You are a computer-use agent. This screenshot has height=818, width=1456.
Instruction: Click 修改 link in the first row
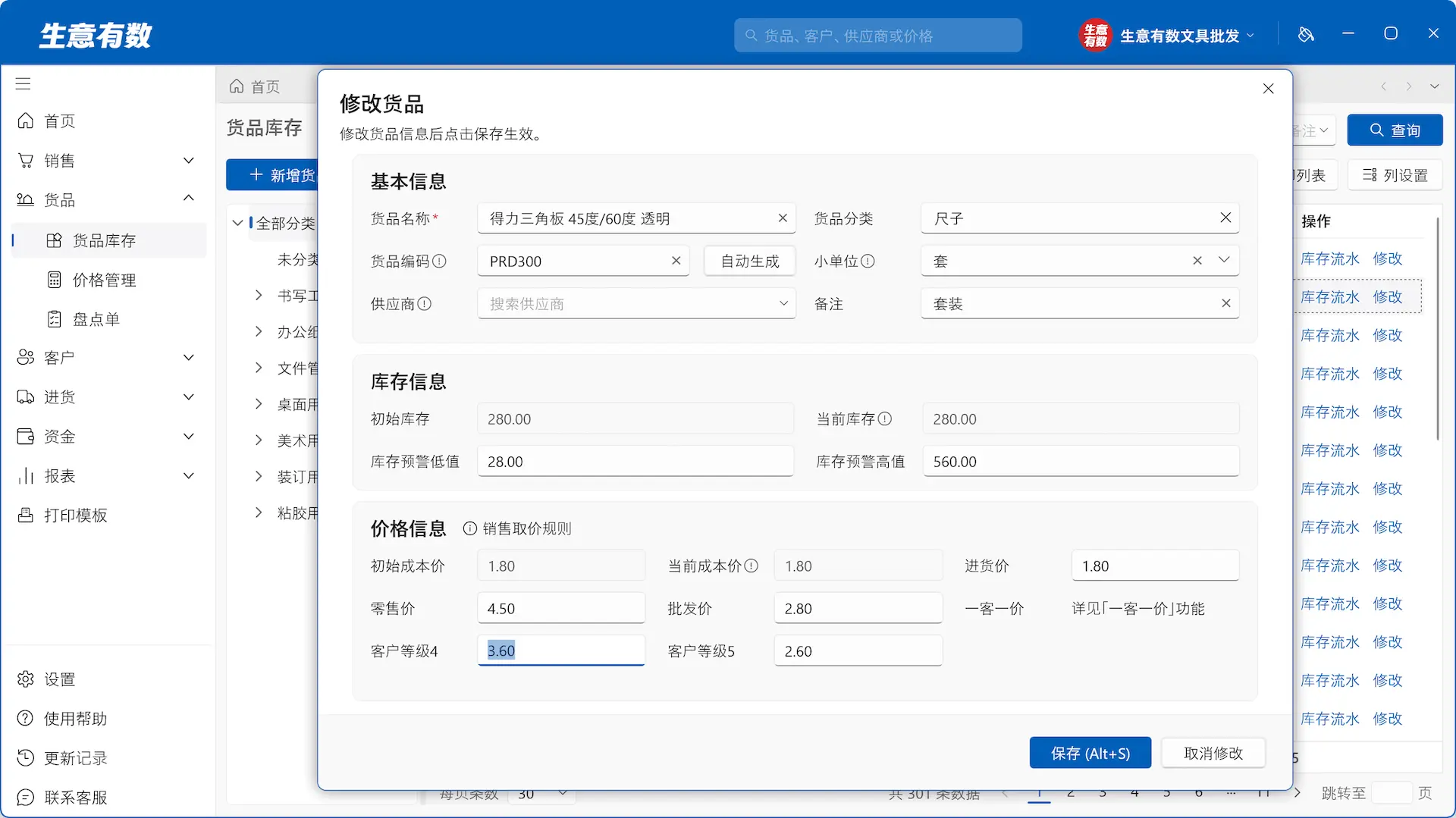[1387, 259]
